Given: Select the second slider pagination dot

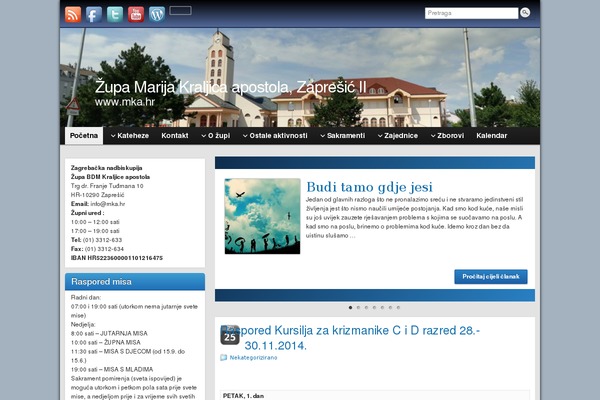Looking at the screenshot, I should pos(358,307).
